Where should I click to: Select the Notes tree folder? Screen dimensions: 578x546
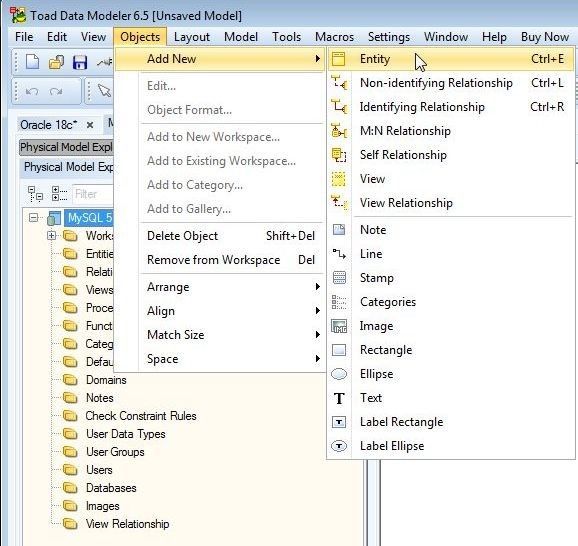pyautogui.click(x=100, y=398)
